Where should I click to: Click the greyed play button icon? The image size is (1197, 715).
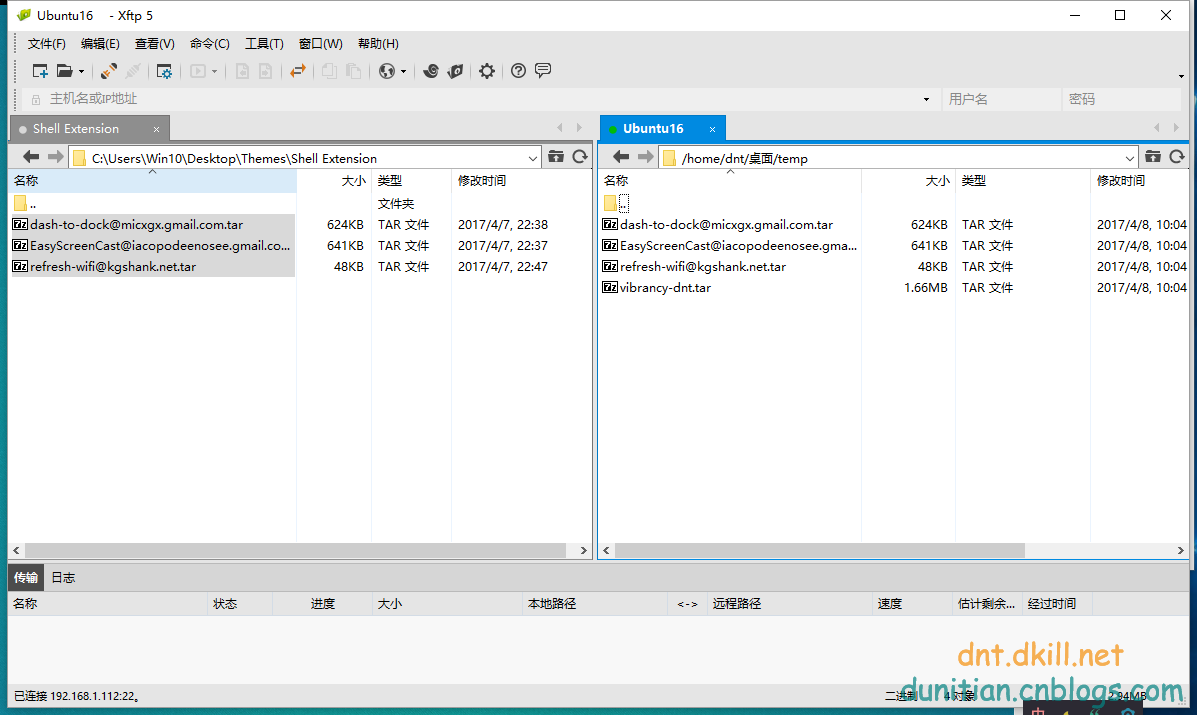[x=198, y=71]
